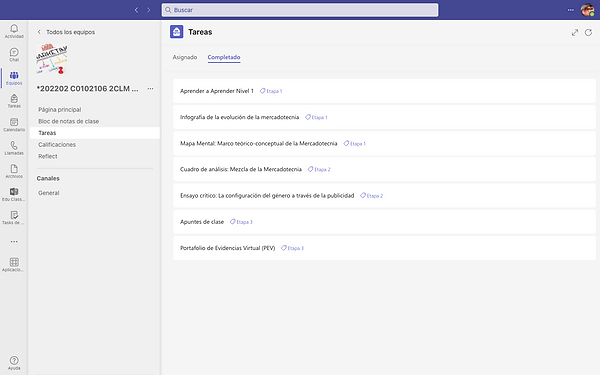The height and width of the screenshot is (375, 600).
Task: Open the Edu Class app icon
Action: [14, 194]
